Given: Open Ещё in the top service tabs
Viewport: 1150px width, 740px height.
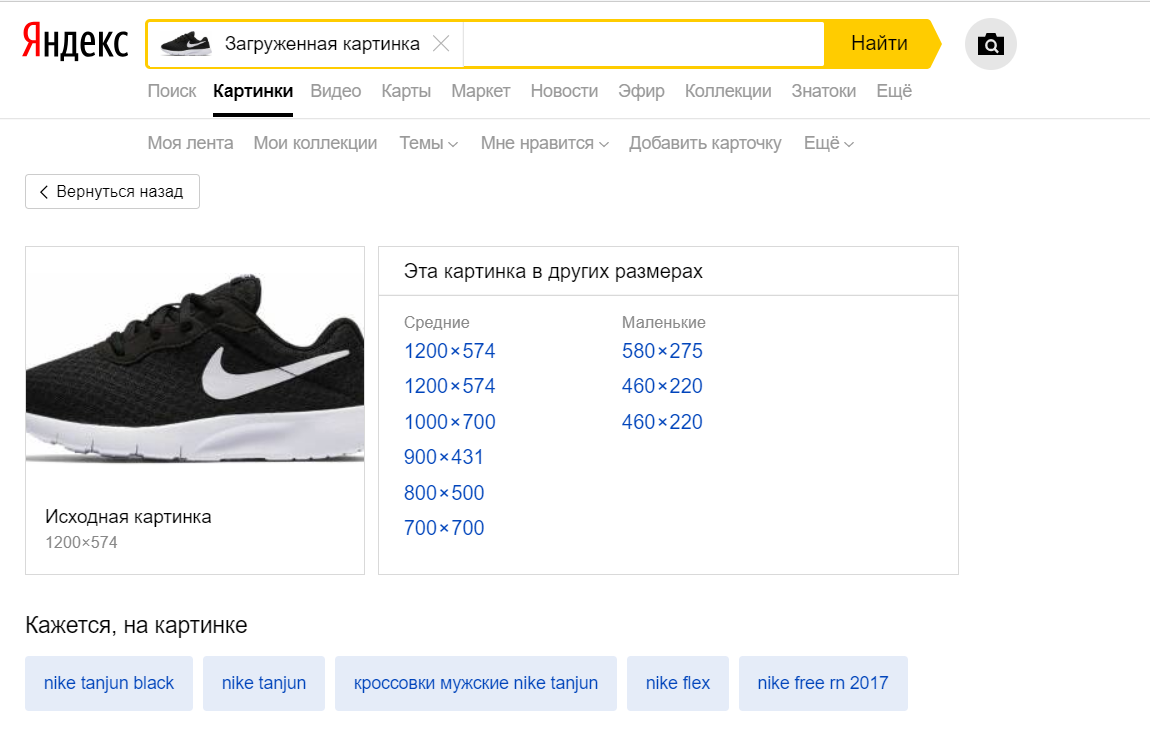Looking at the screenshot, I should [x=894, y=91].
